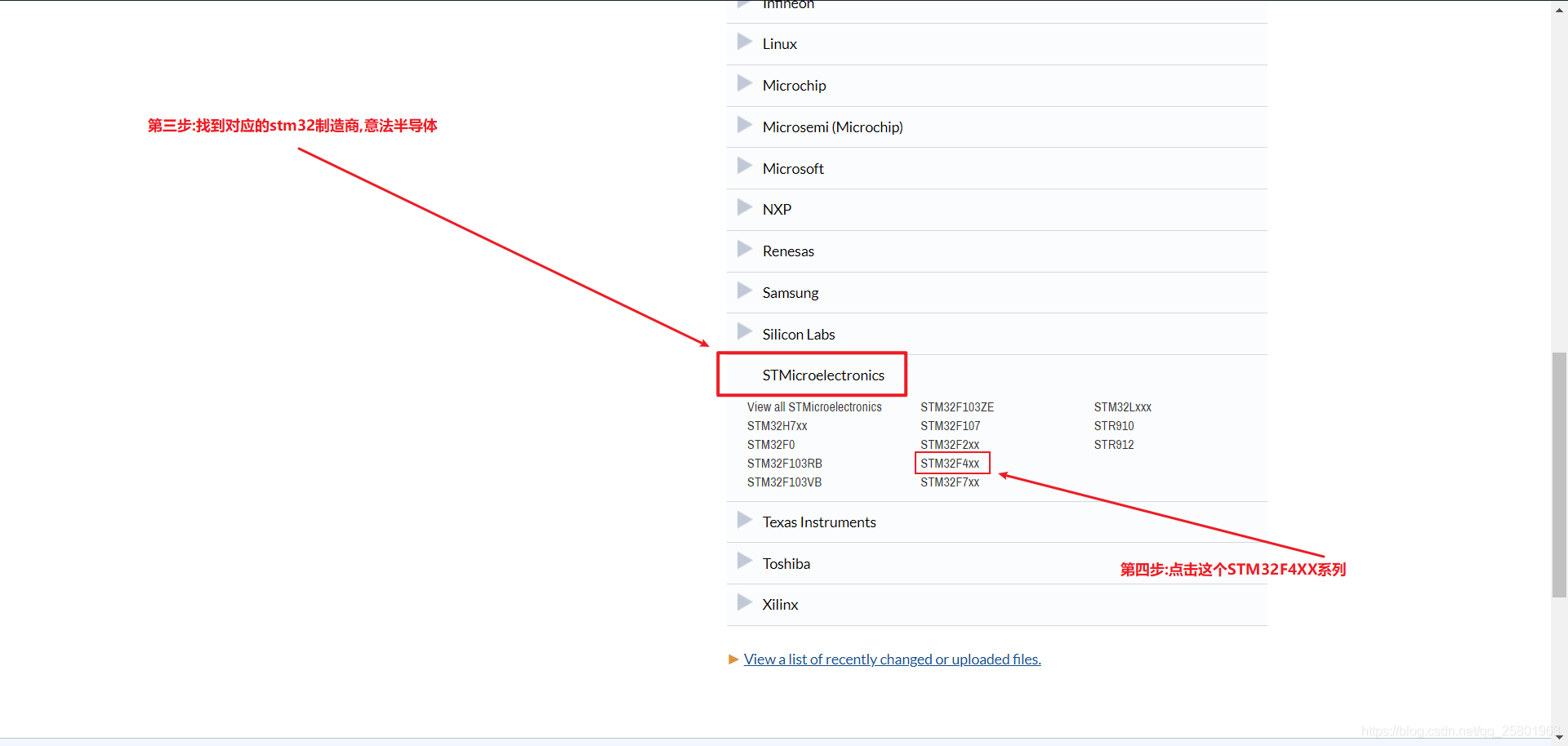1568x746 pixels.
Task: Click the Toshiba heading label
Action: (786, 564)
